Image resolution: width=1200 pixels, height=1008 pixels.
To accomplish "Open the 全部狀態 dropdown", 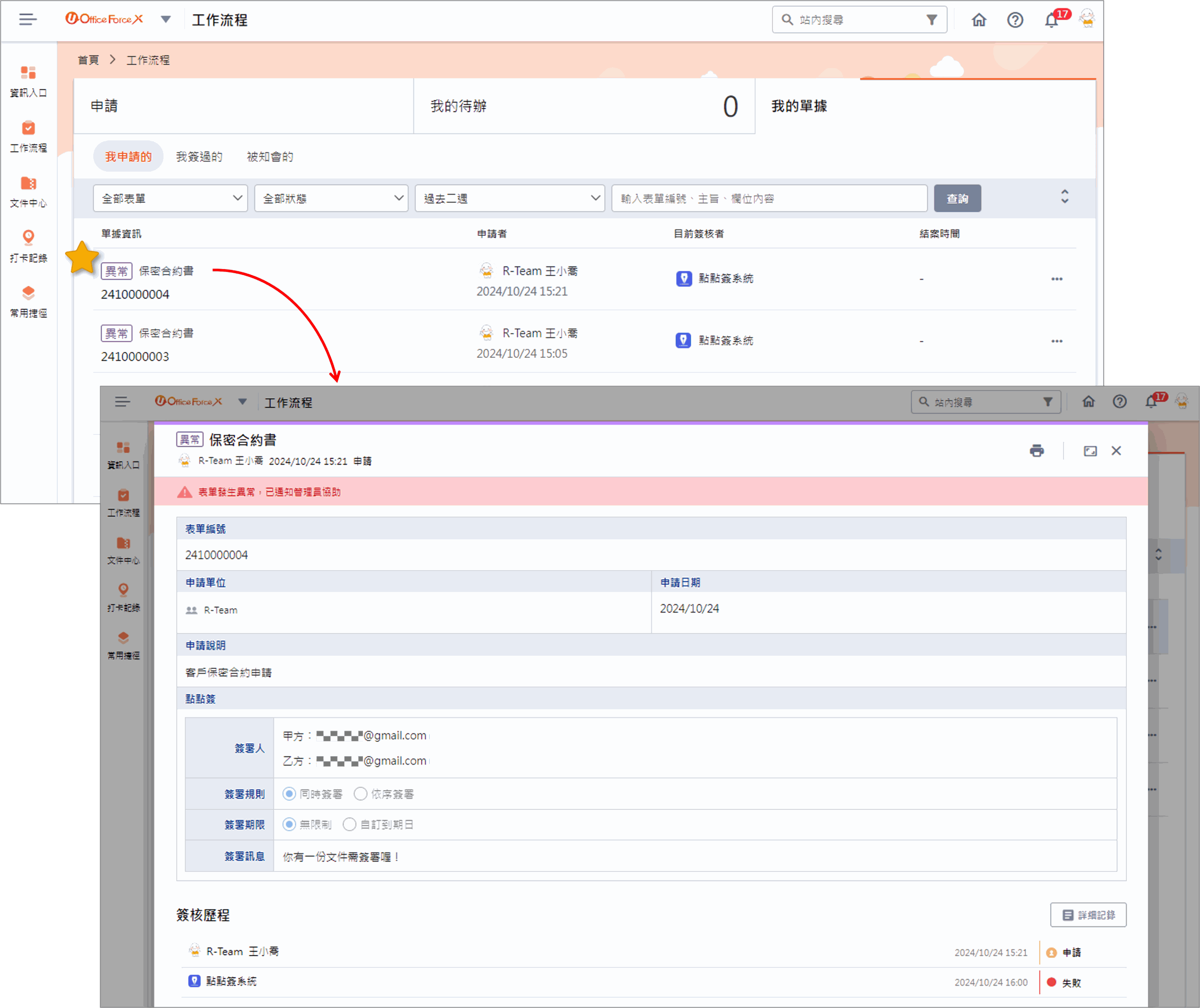I will tap(331, 198).
